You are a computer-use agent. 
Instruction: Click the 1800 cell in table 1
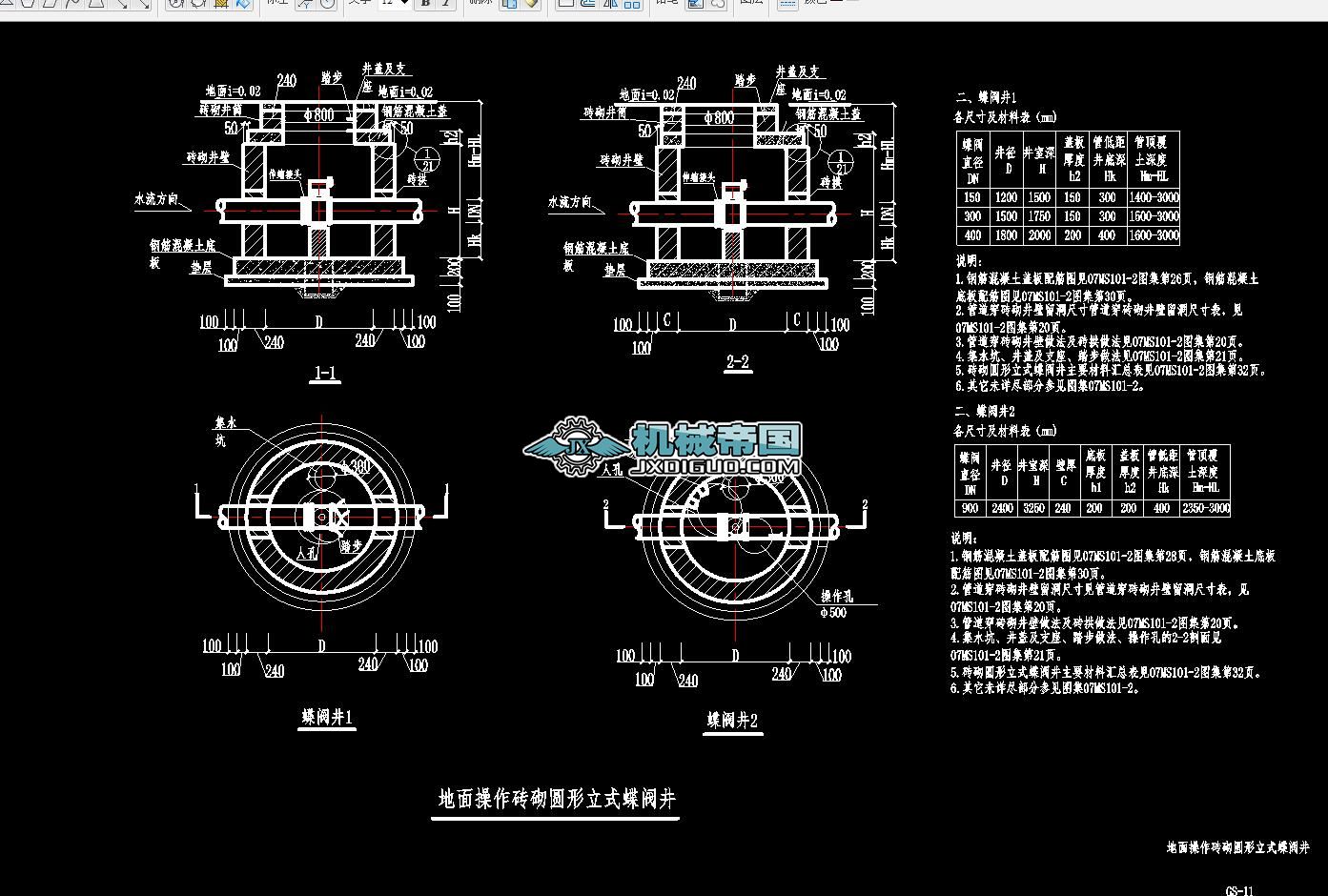click(x=1006, y=235)
